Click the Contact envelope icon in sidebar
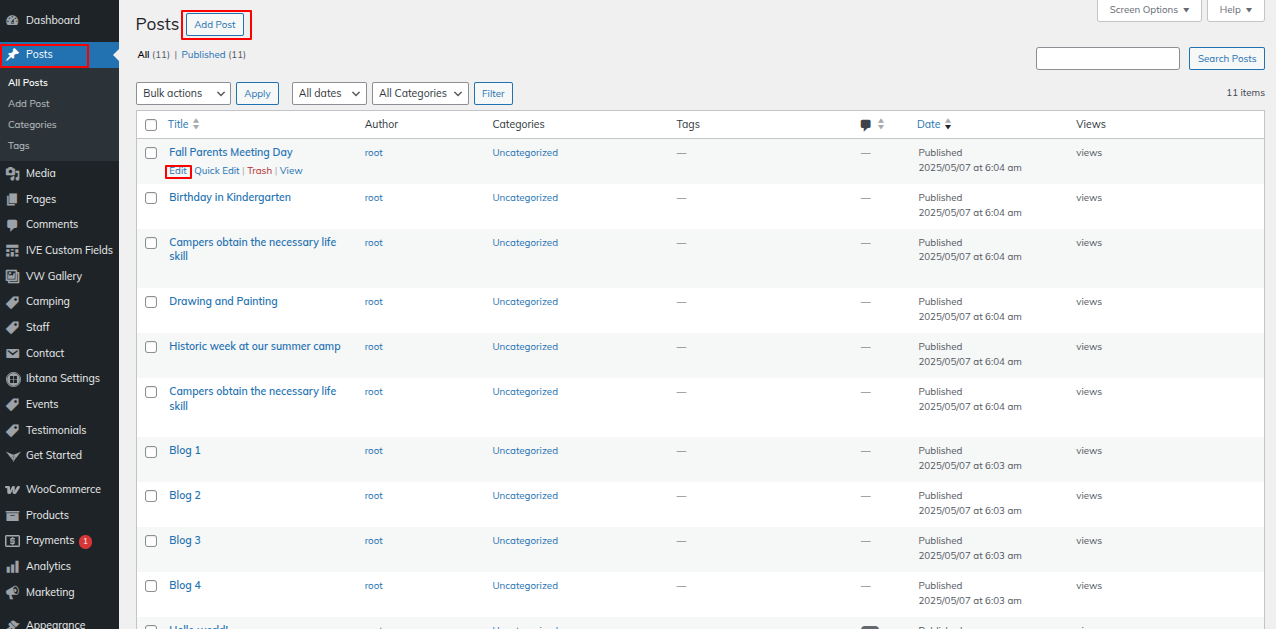 tap(12, 353)
